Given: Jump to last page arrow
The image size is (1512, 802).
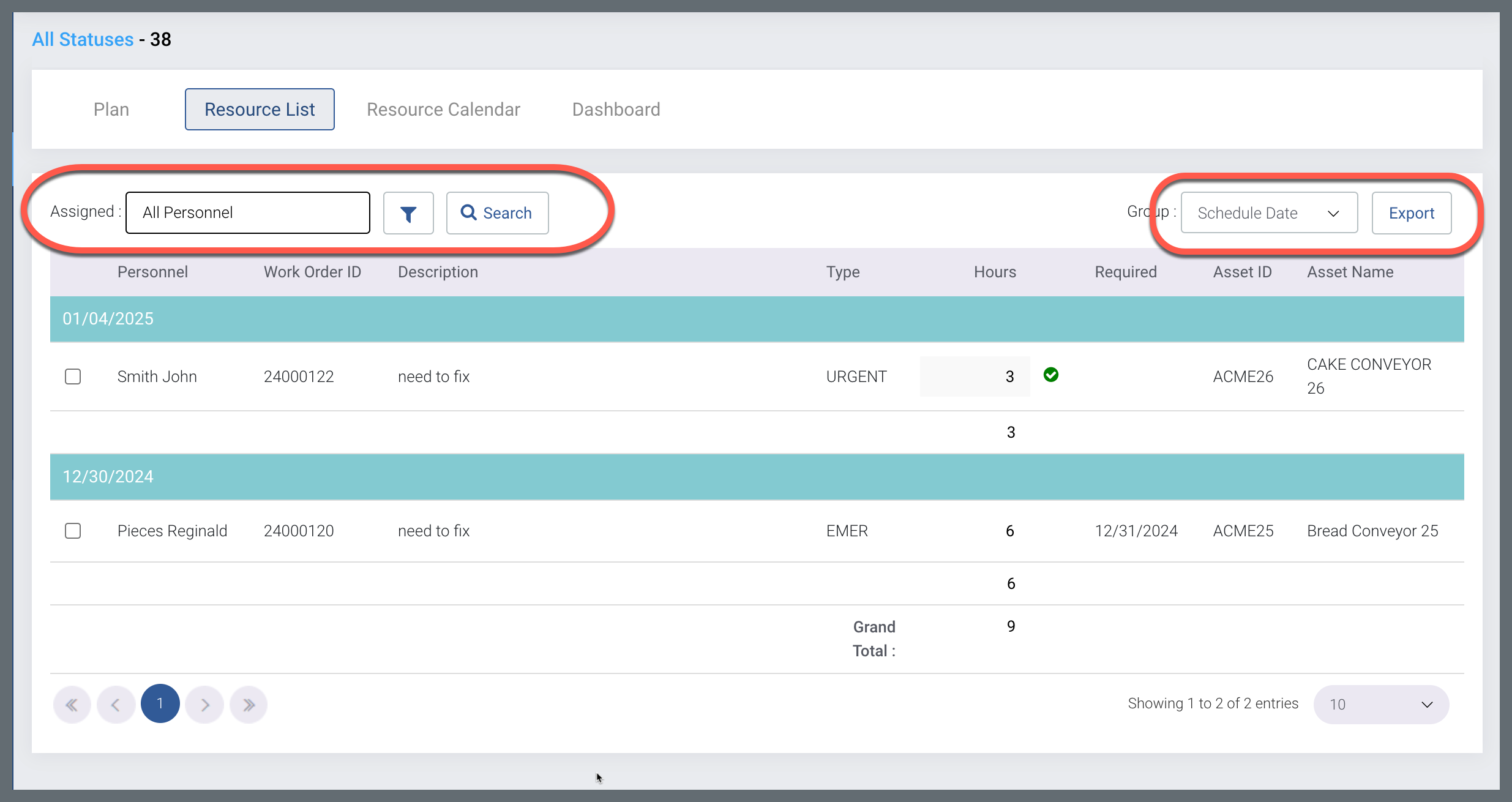Looking at the screenshot, I should tap(249, 705).
